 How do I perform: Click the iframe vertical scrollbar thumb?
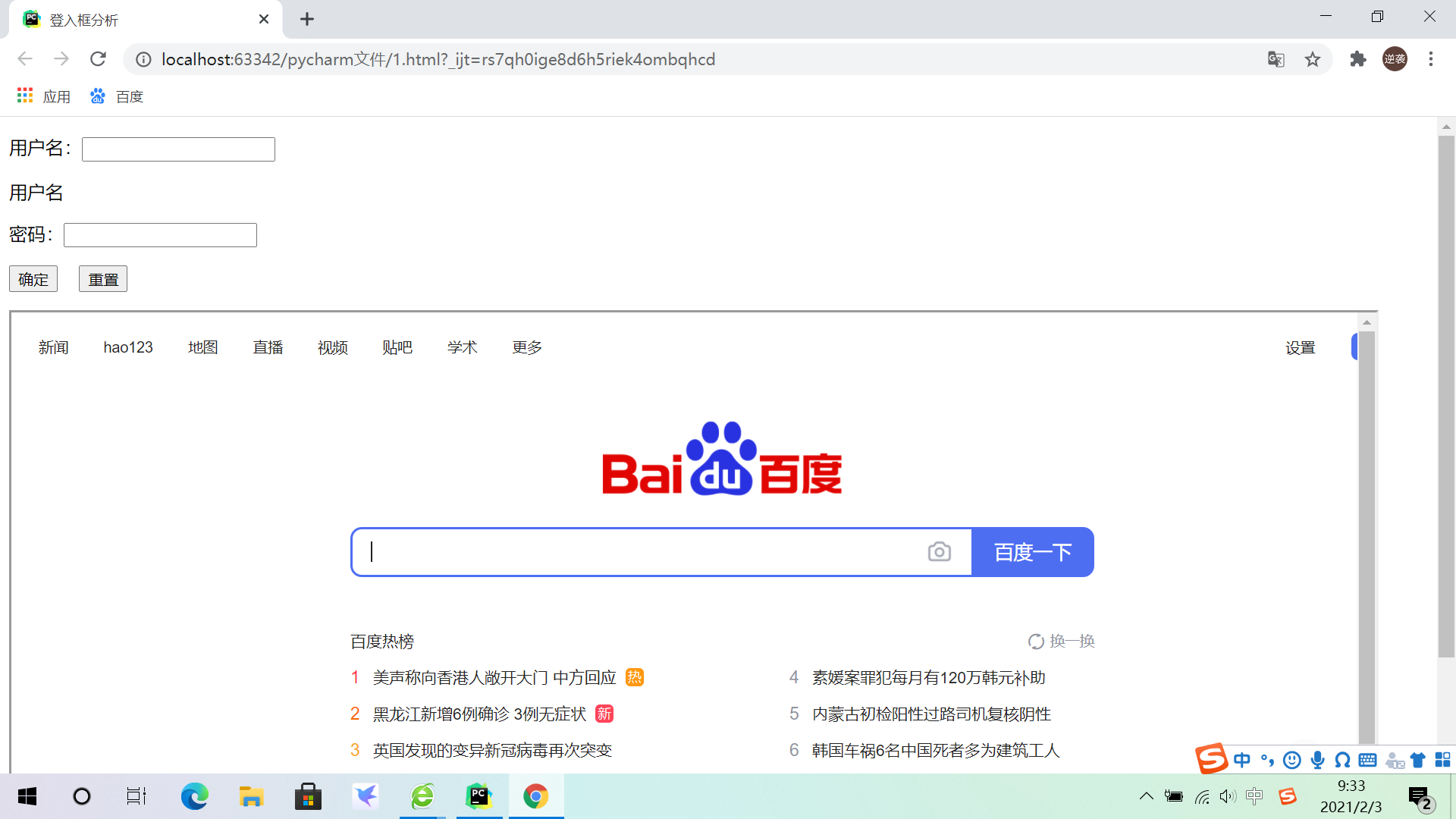[x=1367, y=531]
